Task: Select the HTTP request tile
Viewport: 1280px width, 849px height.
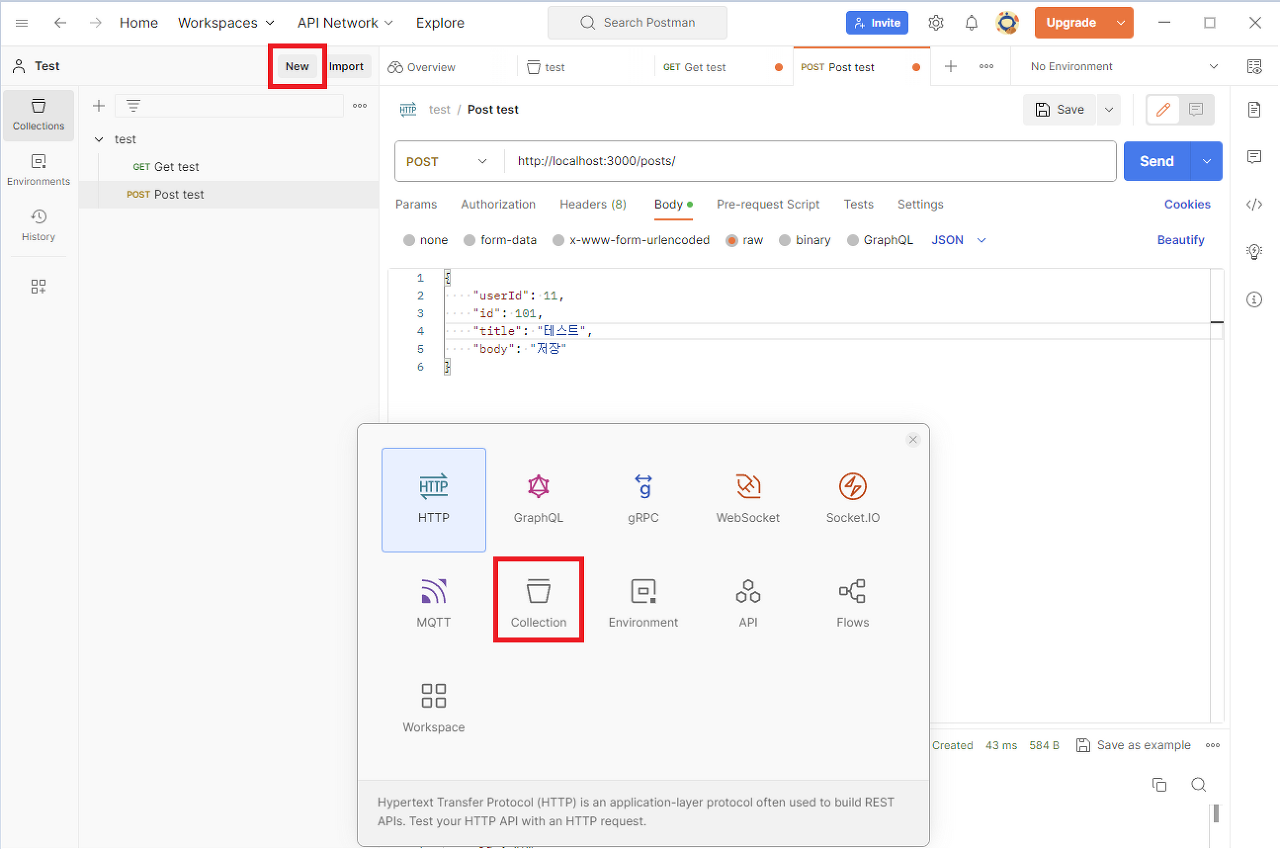Action: pos(433,500)
